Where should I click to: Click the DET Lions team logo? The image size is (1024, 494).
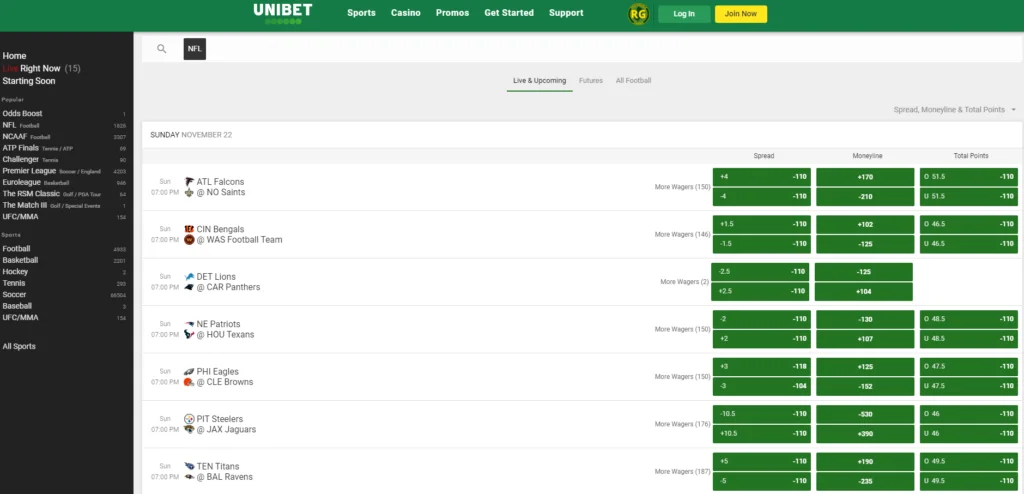pyautogui.click(x=189, y=276)
